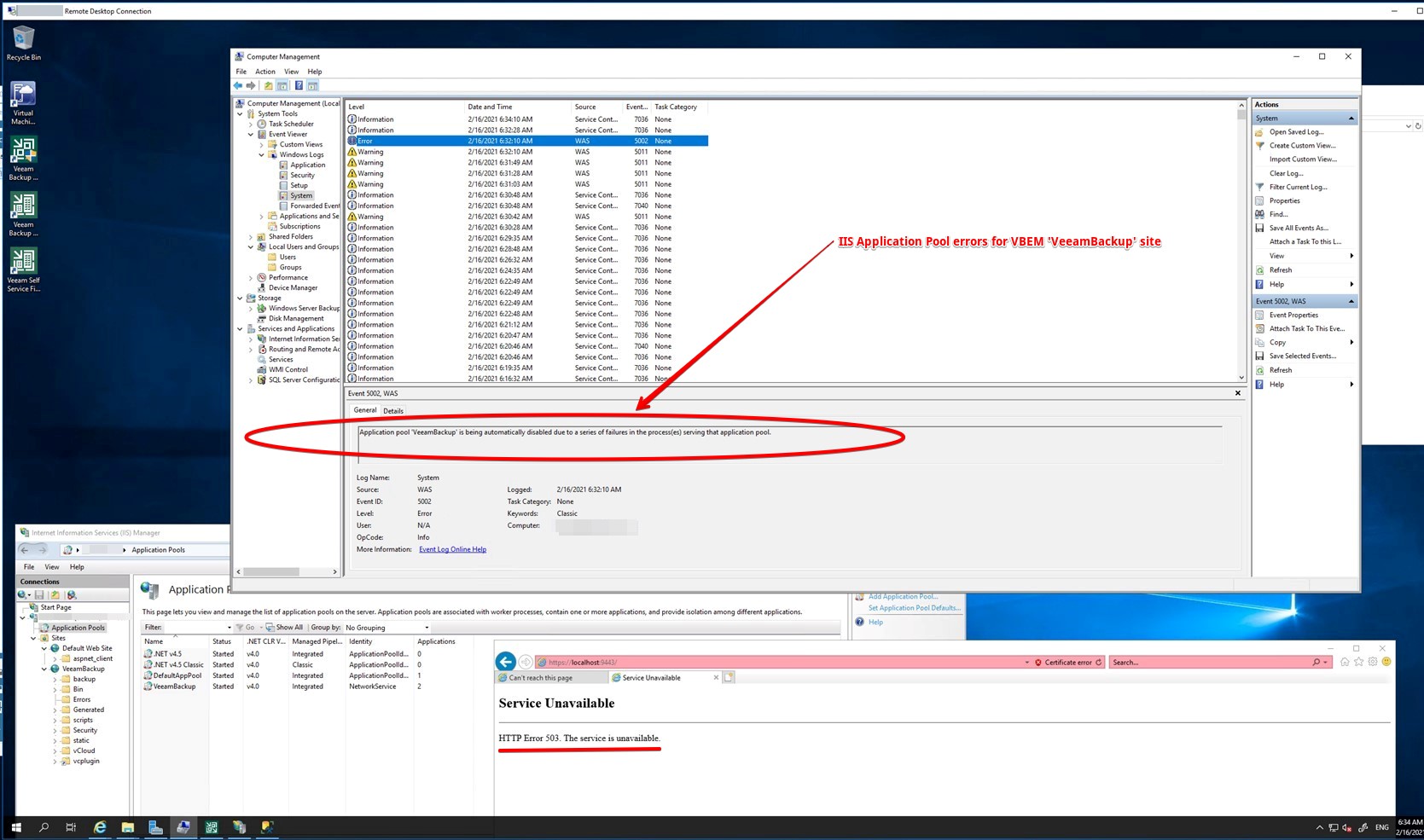This screenshot has width=1424, height=840.
Task: Switch to the General tab of the event
Action: click(365, 410)
